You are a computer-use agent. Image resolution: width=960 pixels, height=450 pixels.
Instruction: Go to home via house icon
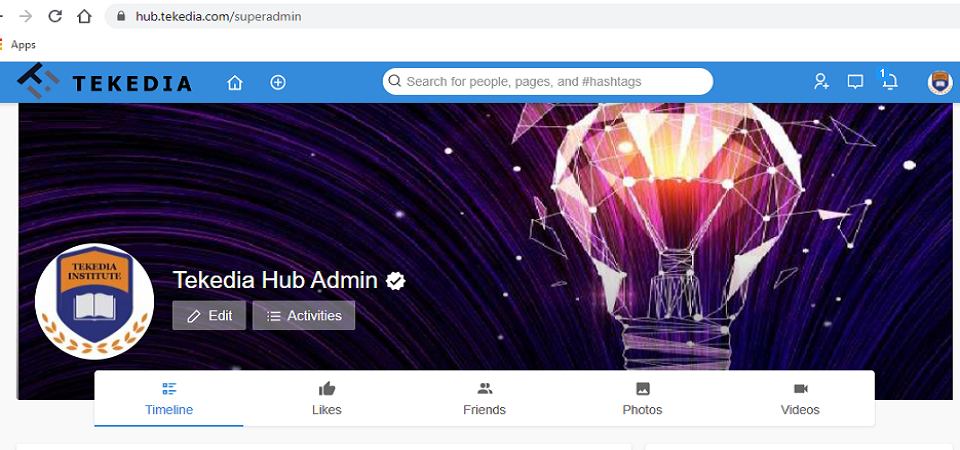(x=235, y=82)
